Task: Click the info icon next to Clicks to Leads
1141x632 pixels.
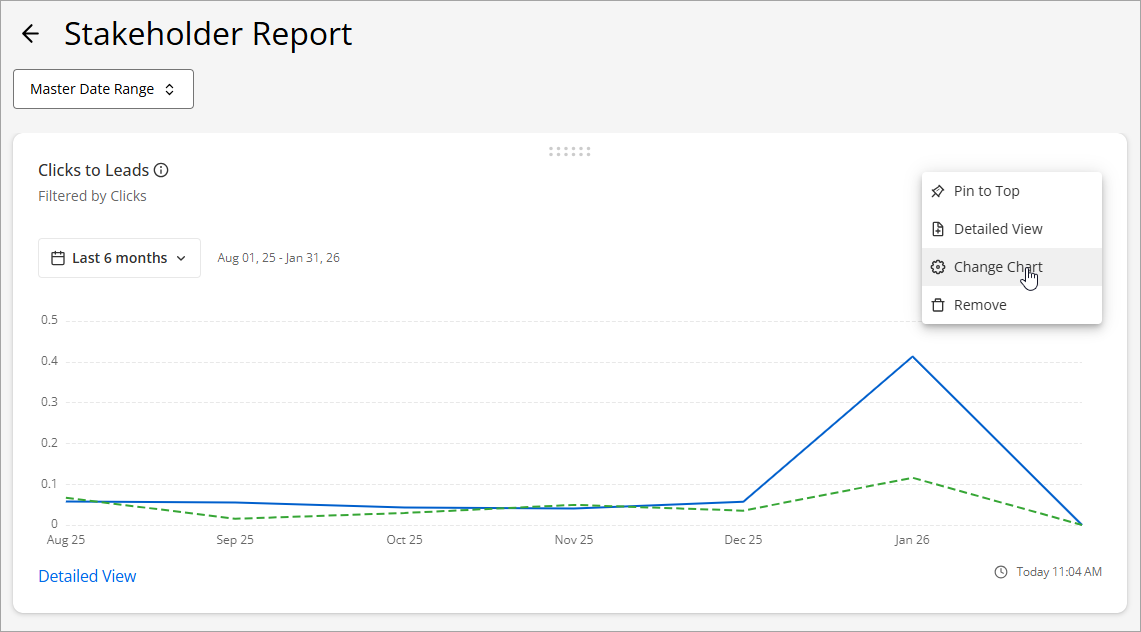Action: (x=161, y=170)
